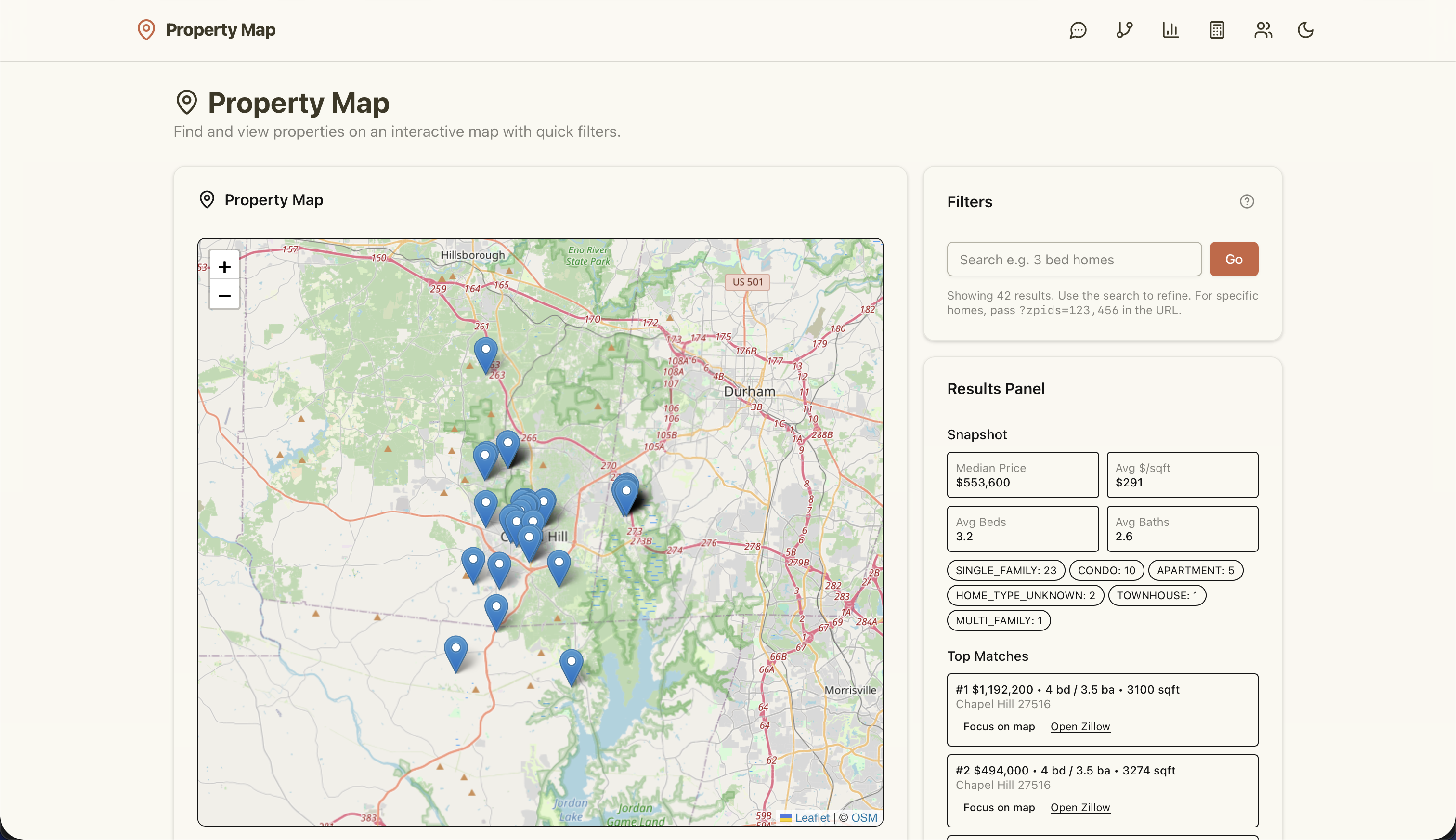Image resolution: width=1456 pixels, height=840 pixels.
Task: Click the Snapshot heading
Action: [977, 435]
